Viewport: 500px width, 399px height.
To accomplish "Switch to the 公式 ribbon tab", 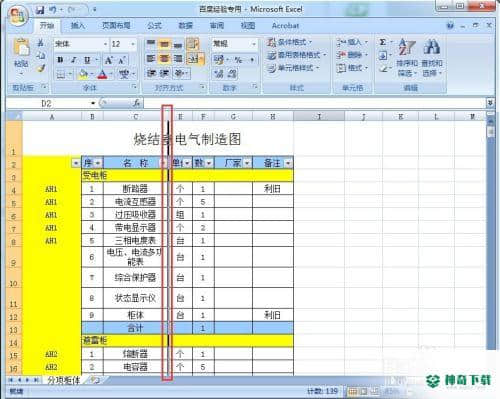I will pyautogui.click(x=154, y=25).
